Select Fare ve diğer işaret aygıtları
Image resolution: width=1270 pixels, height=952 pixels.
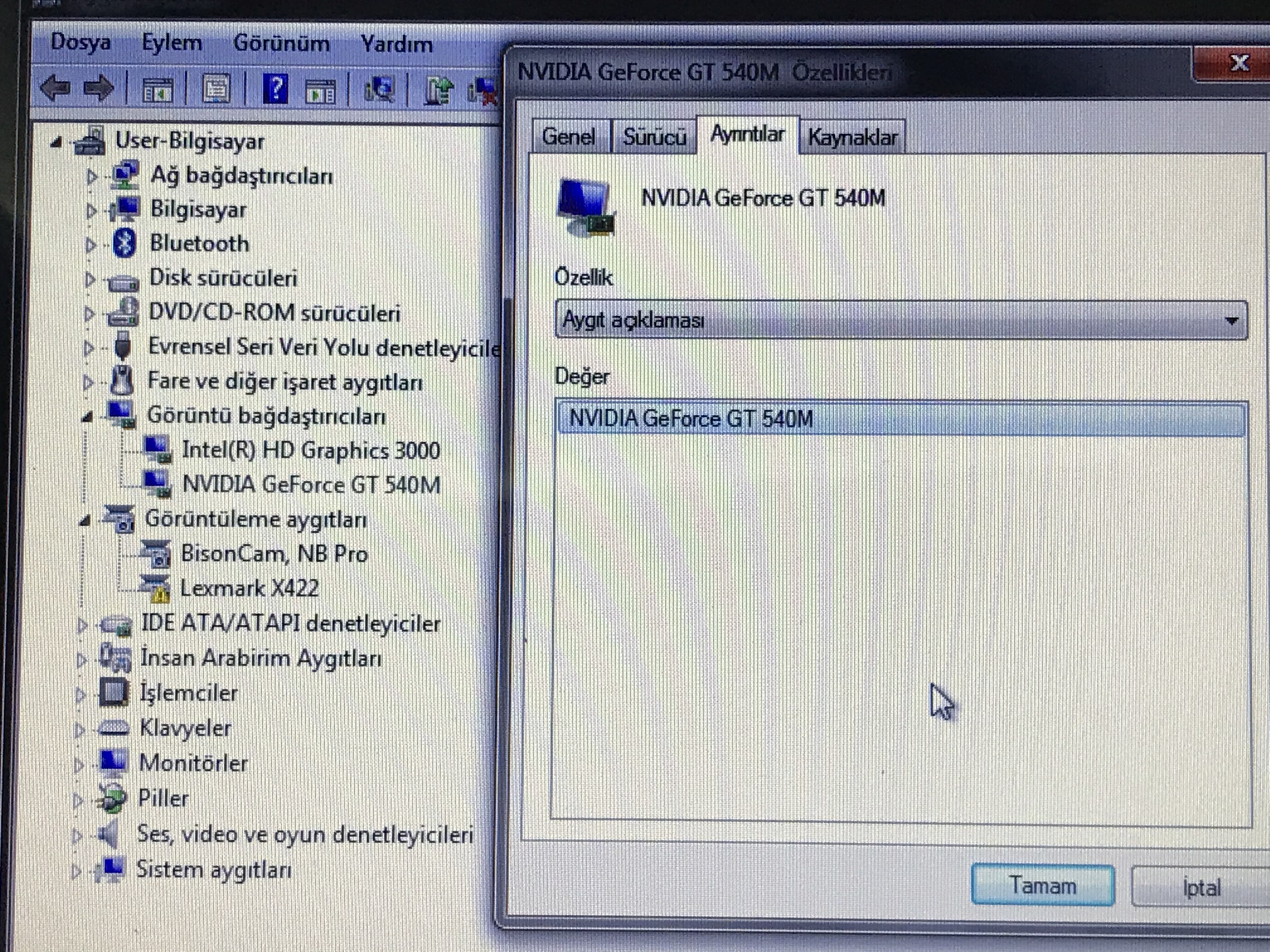285,382
